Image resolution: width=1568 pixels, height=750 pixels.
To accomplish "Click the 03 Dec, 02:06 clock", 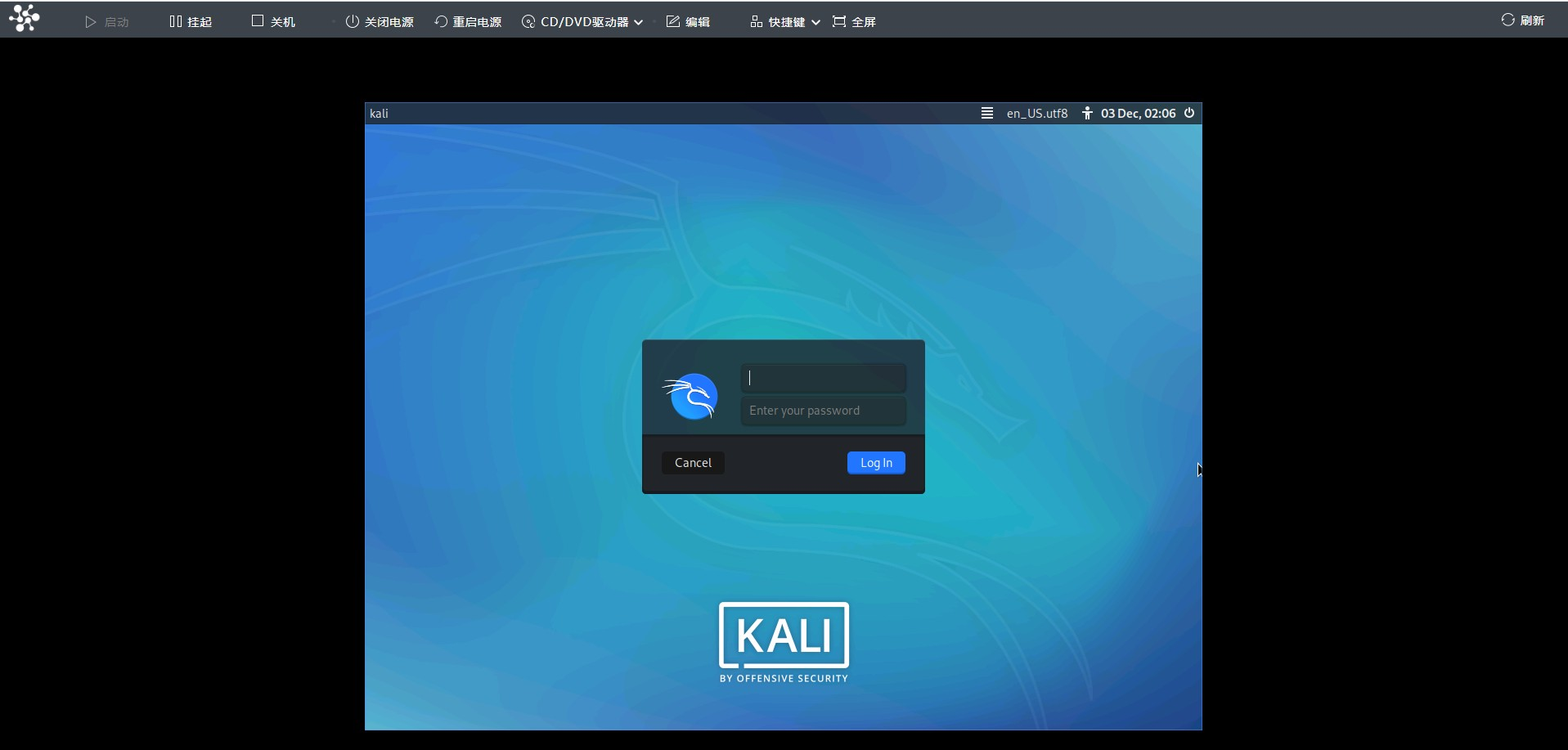I will (1138, 114).
